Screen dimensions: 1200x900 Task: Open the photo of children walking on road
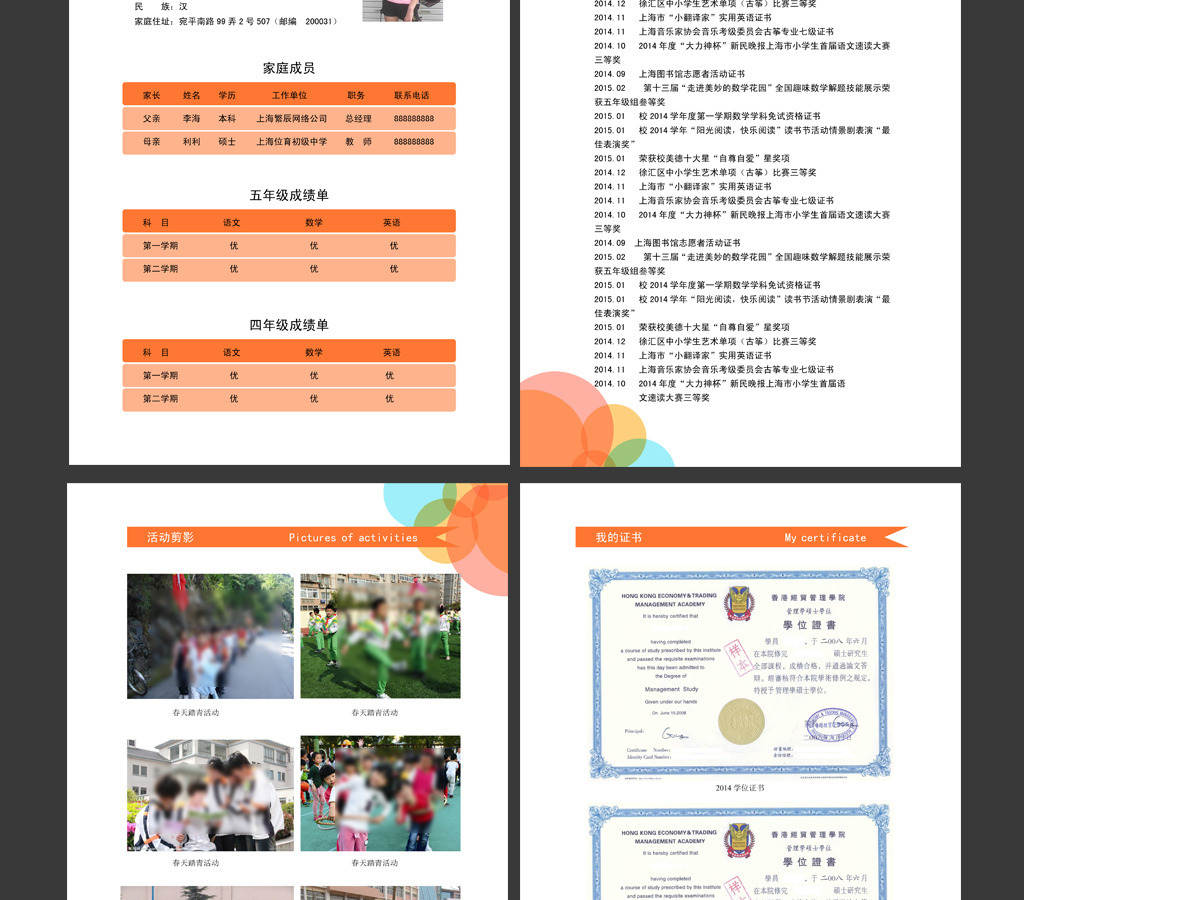210,636
